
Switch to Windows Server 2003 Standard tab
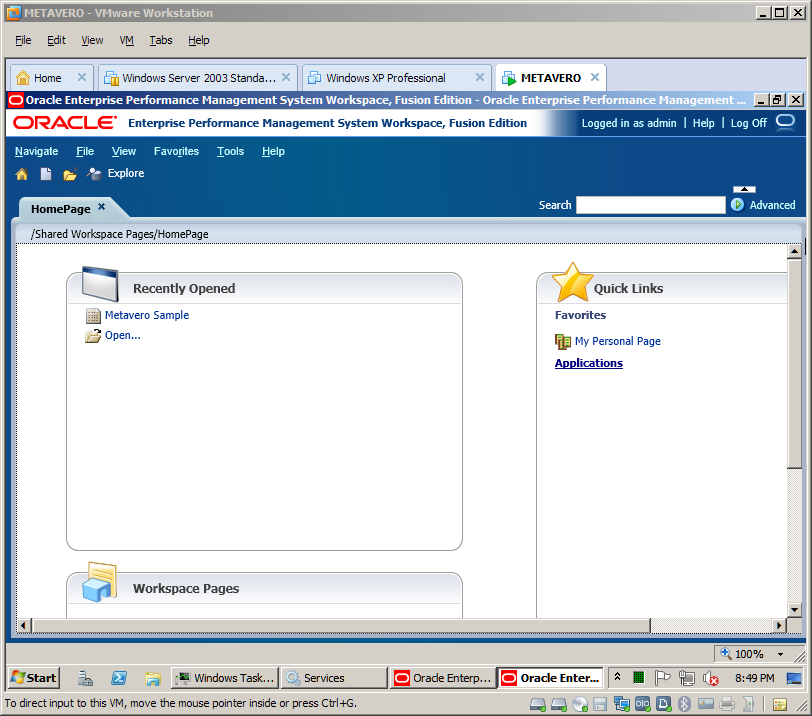(197, 78)
